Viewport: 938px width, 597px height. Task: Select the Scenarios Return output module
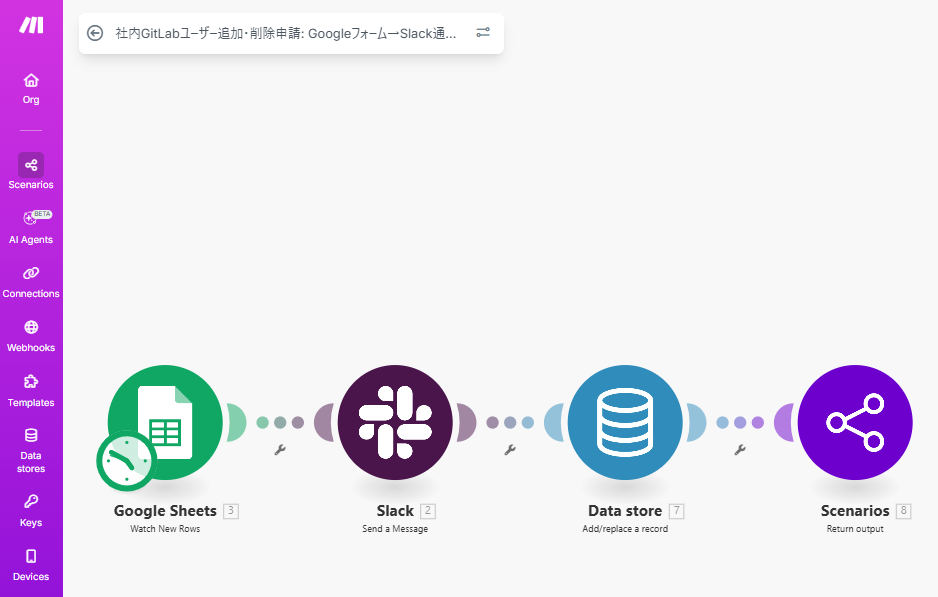pos(855,422)
